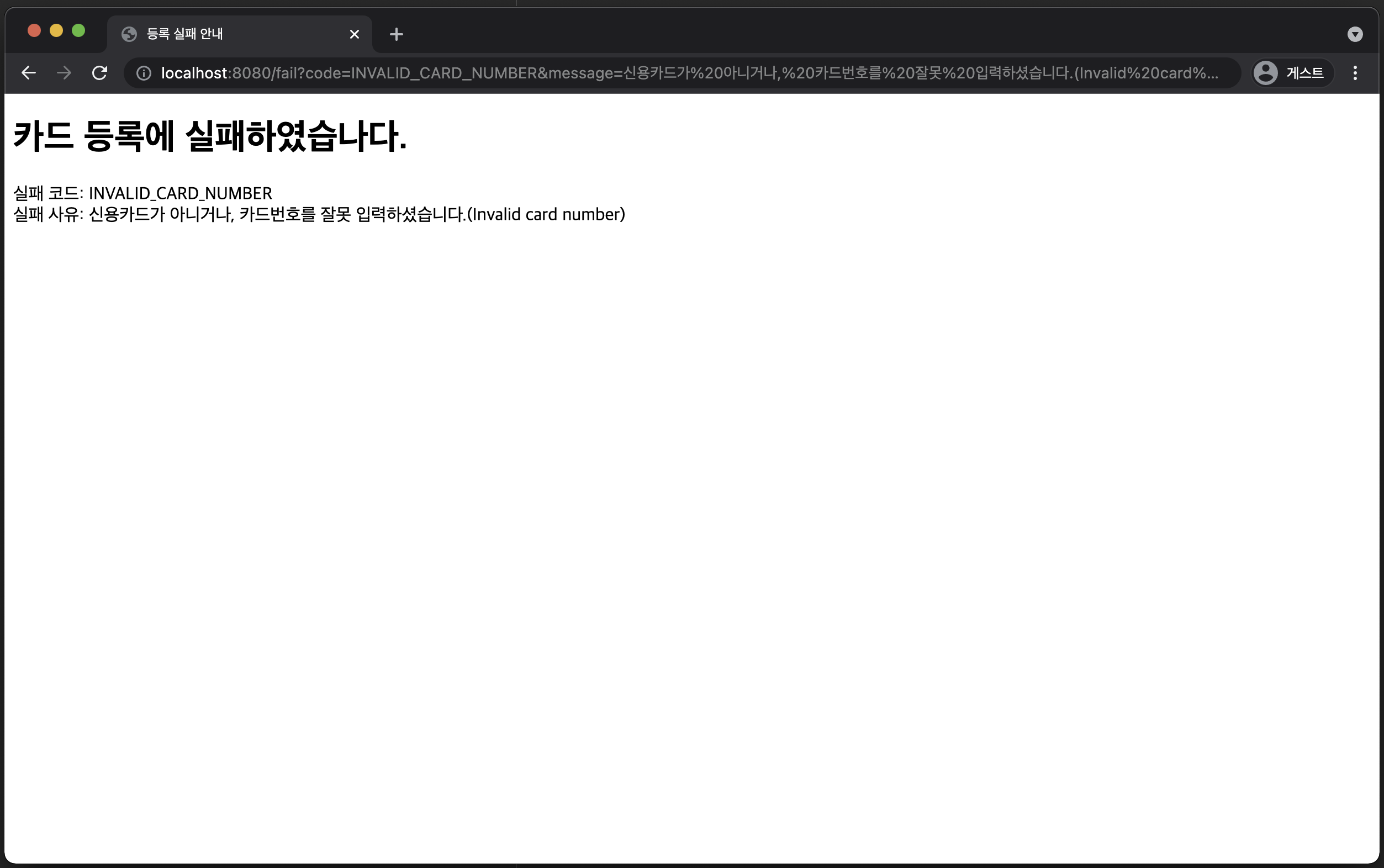Click the 카드 등록에 실패하였습니다 heading
Viewport: 1384px width, 868px height.
coord(209,136)
